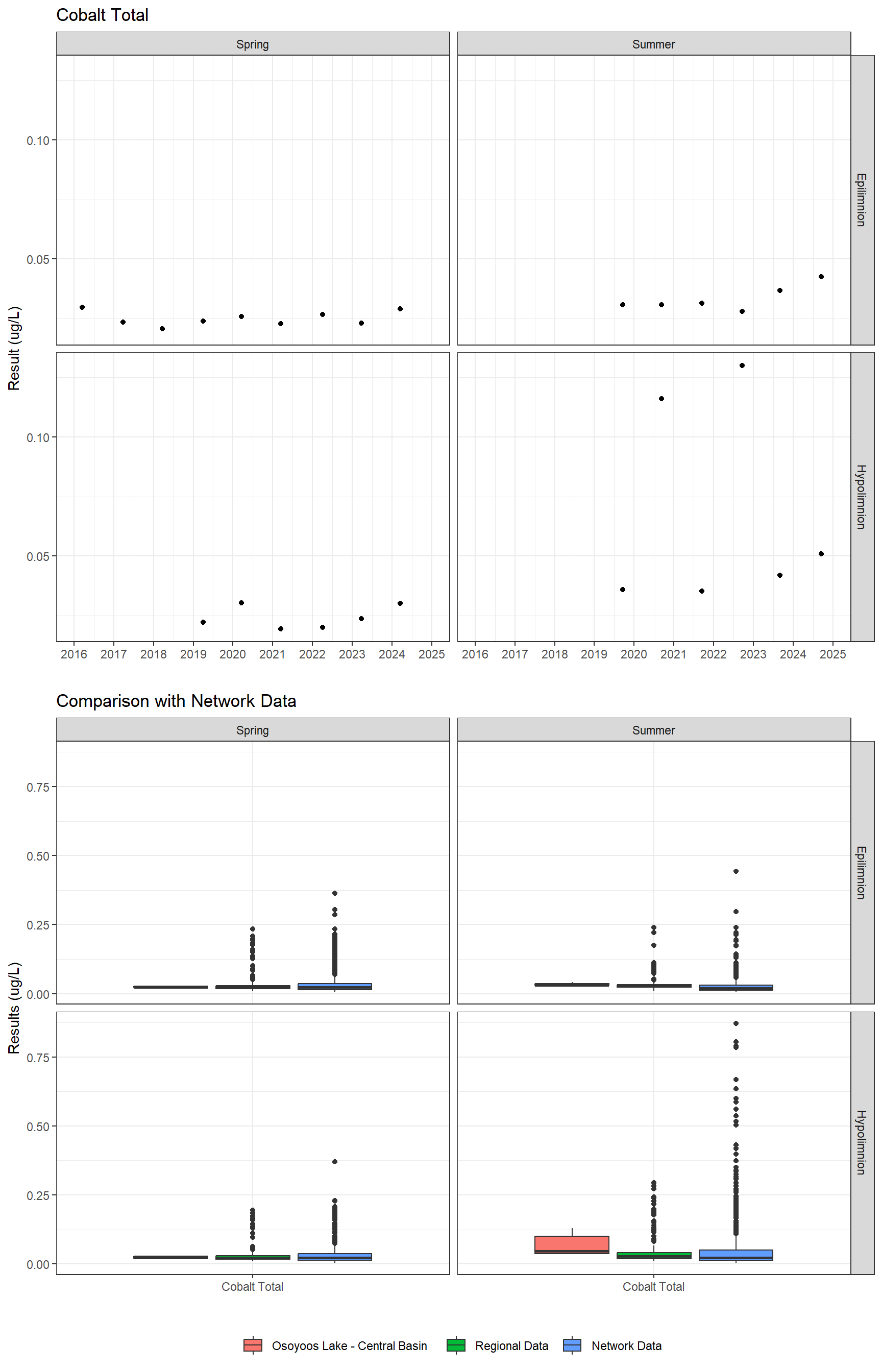Click the green Regional Data legend swatch
The width and height of the screenshot is (882, 1372).
[x=456, y=1345]
